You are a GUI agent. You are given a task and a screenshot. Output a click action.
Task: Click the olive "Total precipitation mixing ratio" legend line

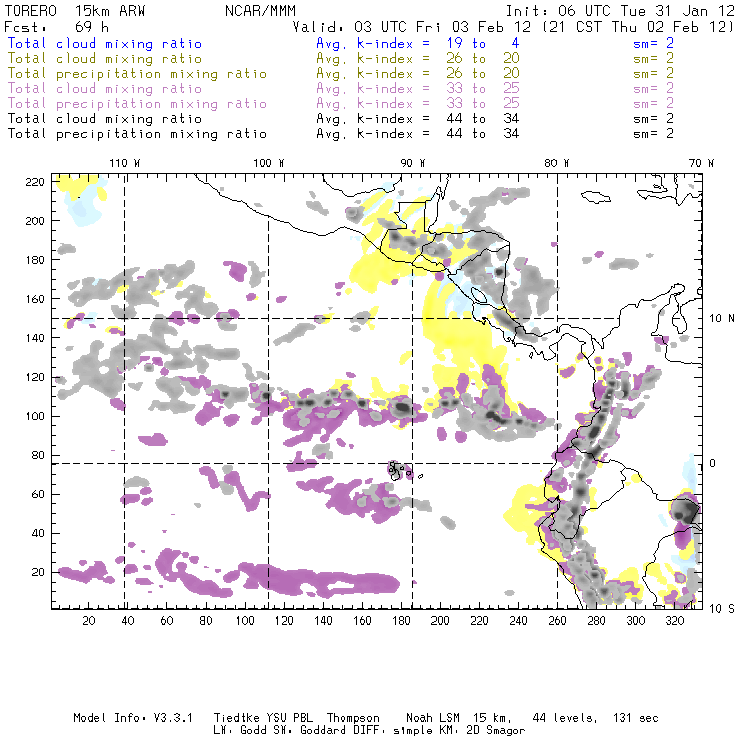[137, 74]
